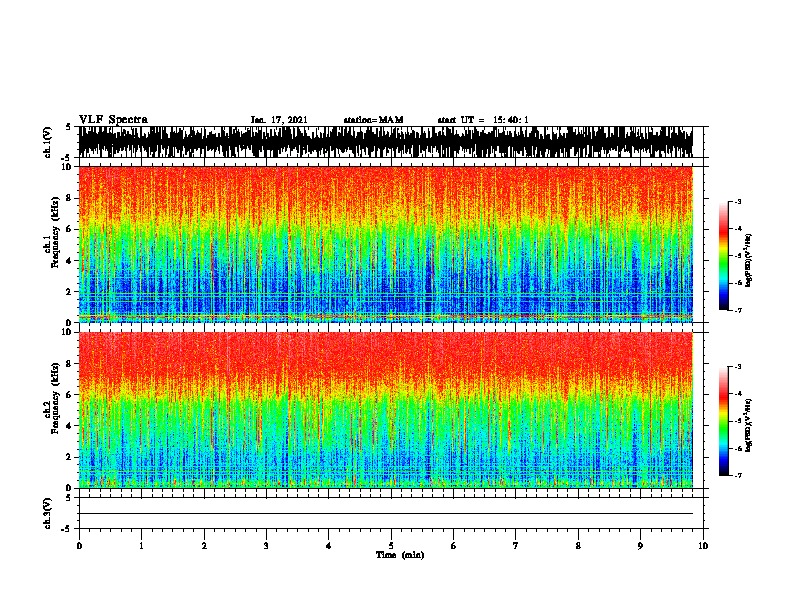Click the "Time (min)" axis title
792x612 pixels.
pyautogui.click(x=400, y=555)
